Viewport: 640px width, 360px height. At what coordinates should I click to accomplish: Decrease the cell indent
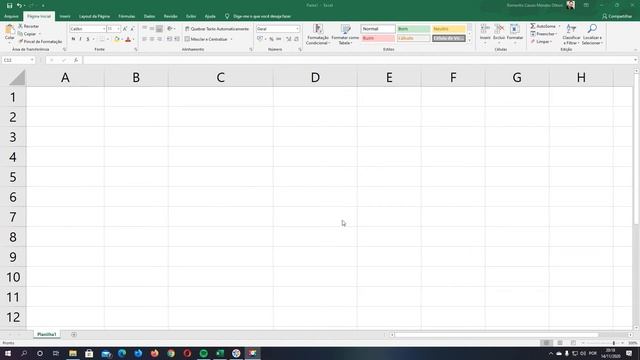[169, 39]
